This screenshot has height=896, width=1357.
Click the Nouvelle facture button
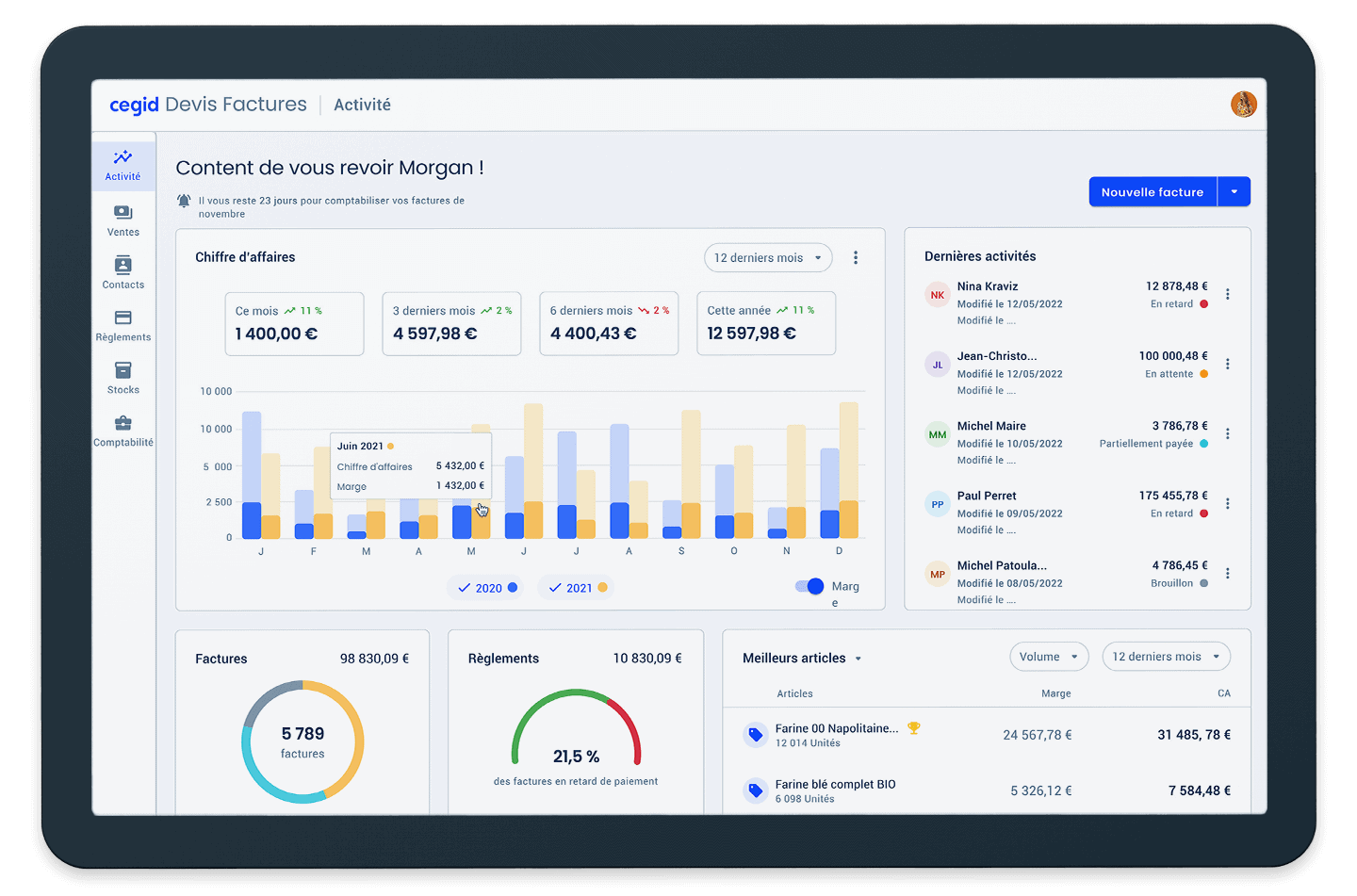click(1152, 192)
